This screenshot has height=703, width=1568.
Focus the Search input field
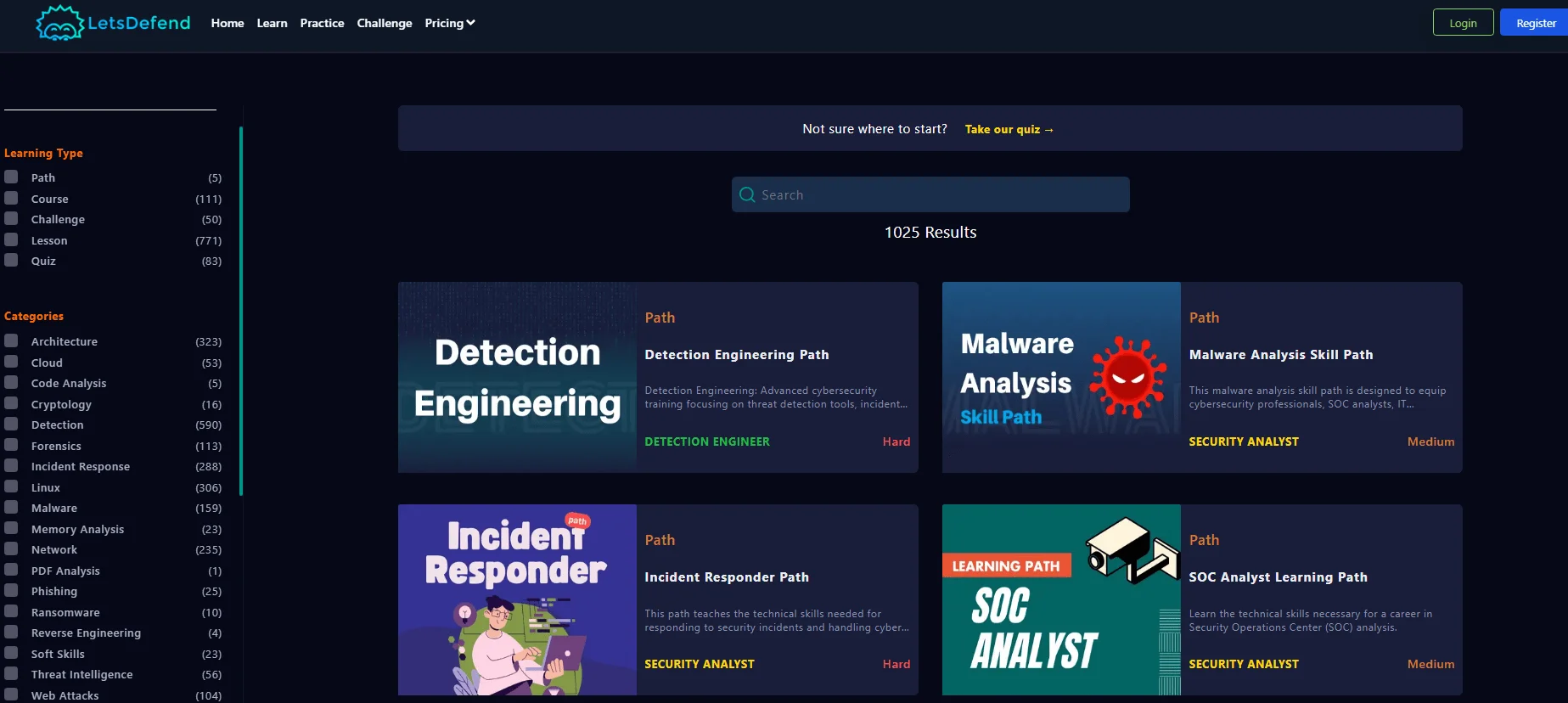click(x=930, y=194)
